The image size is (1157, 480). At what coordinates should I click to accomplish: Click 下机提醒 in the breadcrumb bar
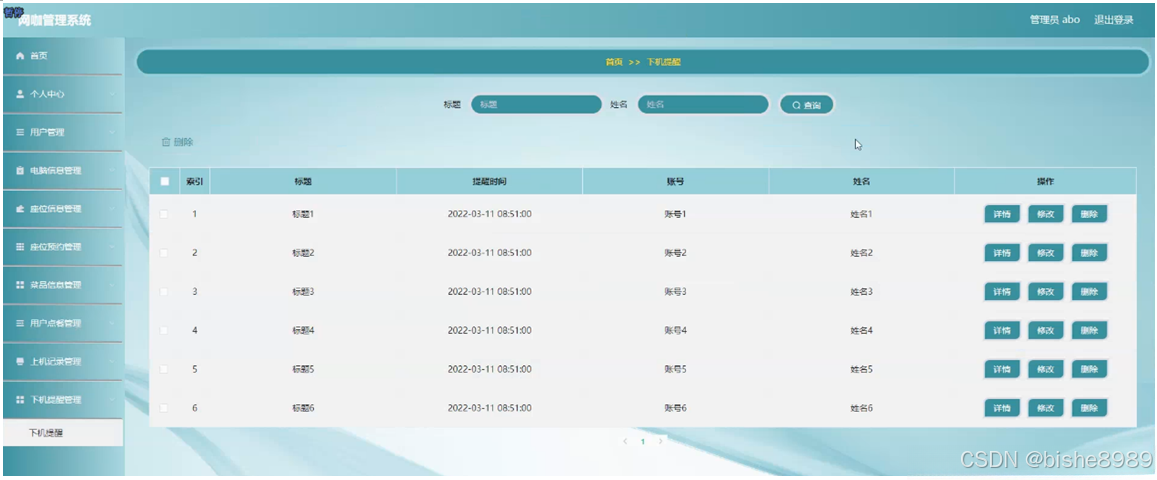click(x=663, y=63)
